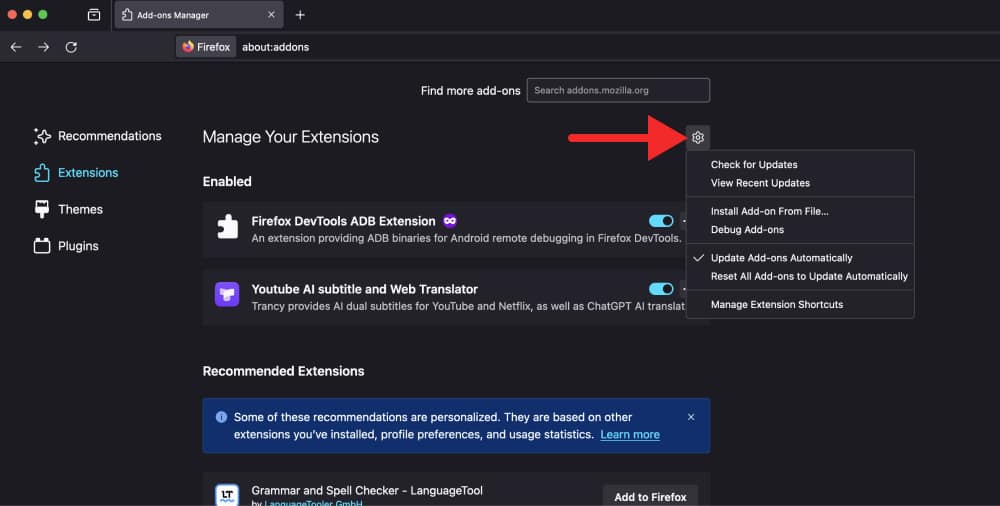Open the Themes category
Viewport: 1000px width, 506px height.
[69, 209]
